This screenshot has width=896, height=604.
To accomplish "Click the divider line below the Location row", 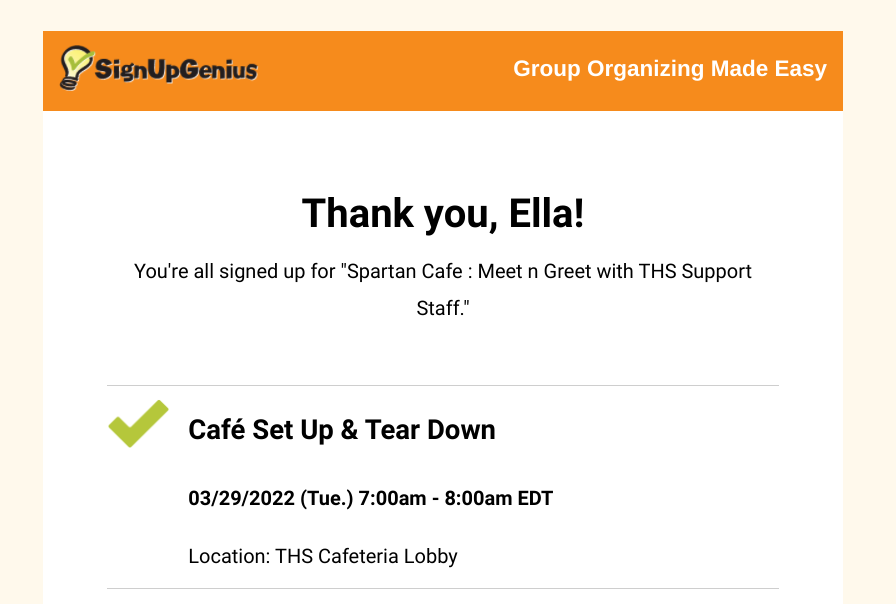I will 443,588.
